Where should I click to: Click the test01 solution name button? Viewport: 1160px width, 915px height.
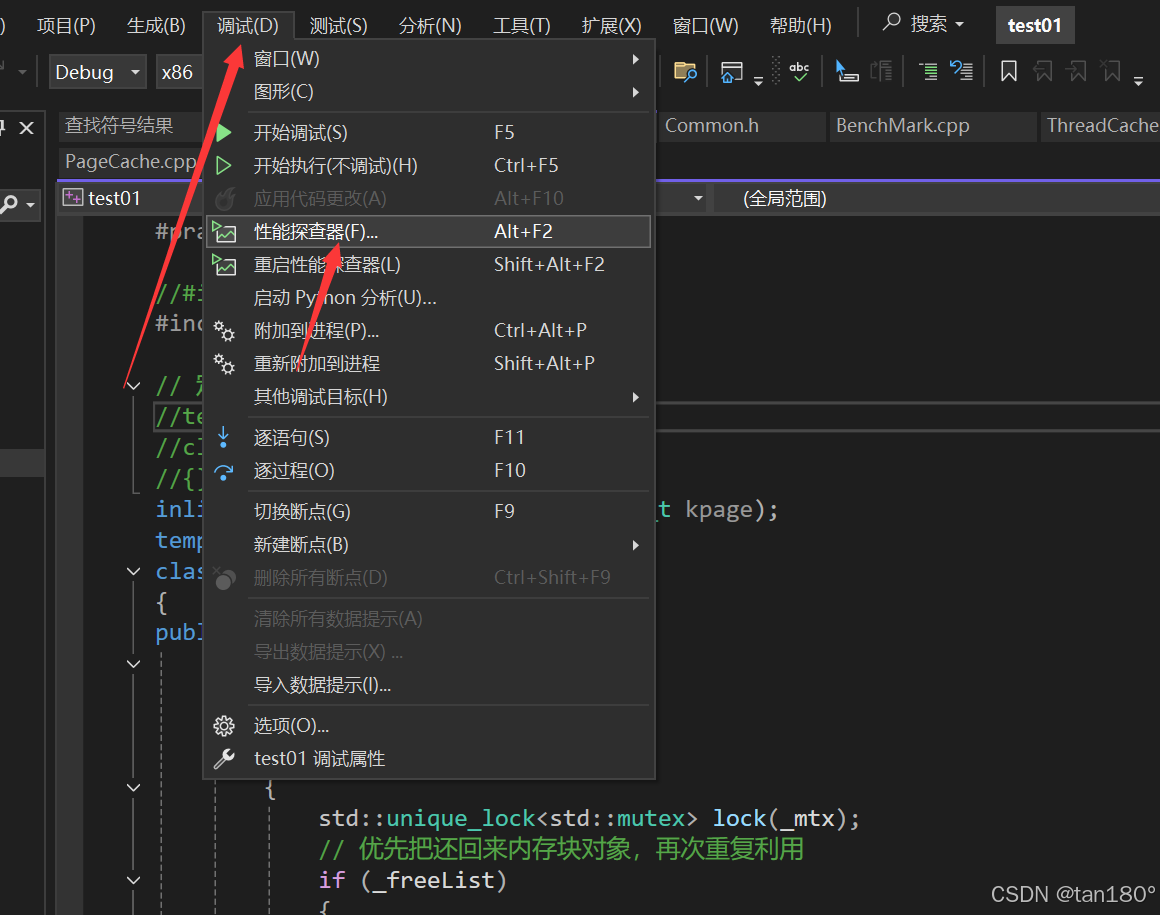pyautogui.click(x=1034, y=25)
